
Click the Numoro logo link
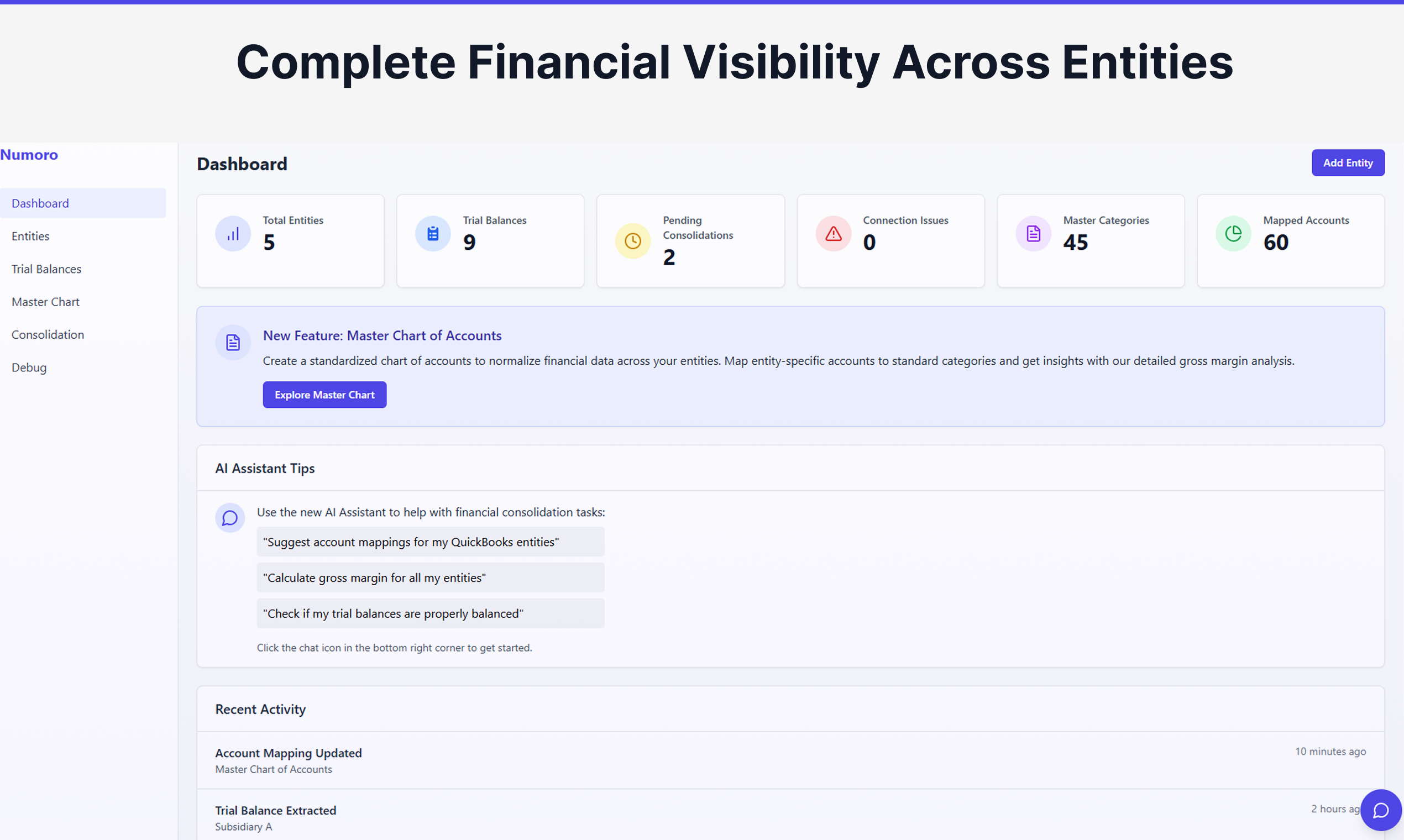29,155
